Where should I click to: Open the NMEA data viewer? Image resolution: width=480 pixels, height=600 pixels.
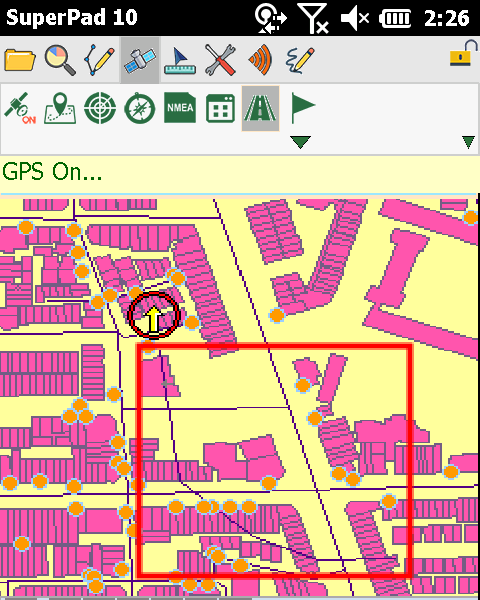(x=180, y=108)
